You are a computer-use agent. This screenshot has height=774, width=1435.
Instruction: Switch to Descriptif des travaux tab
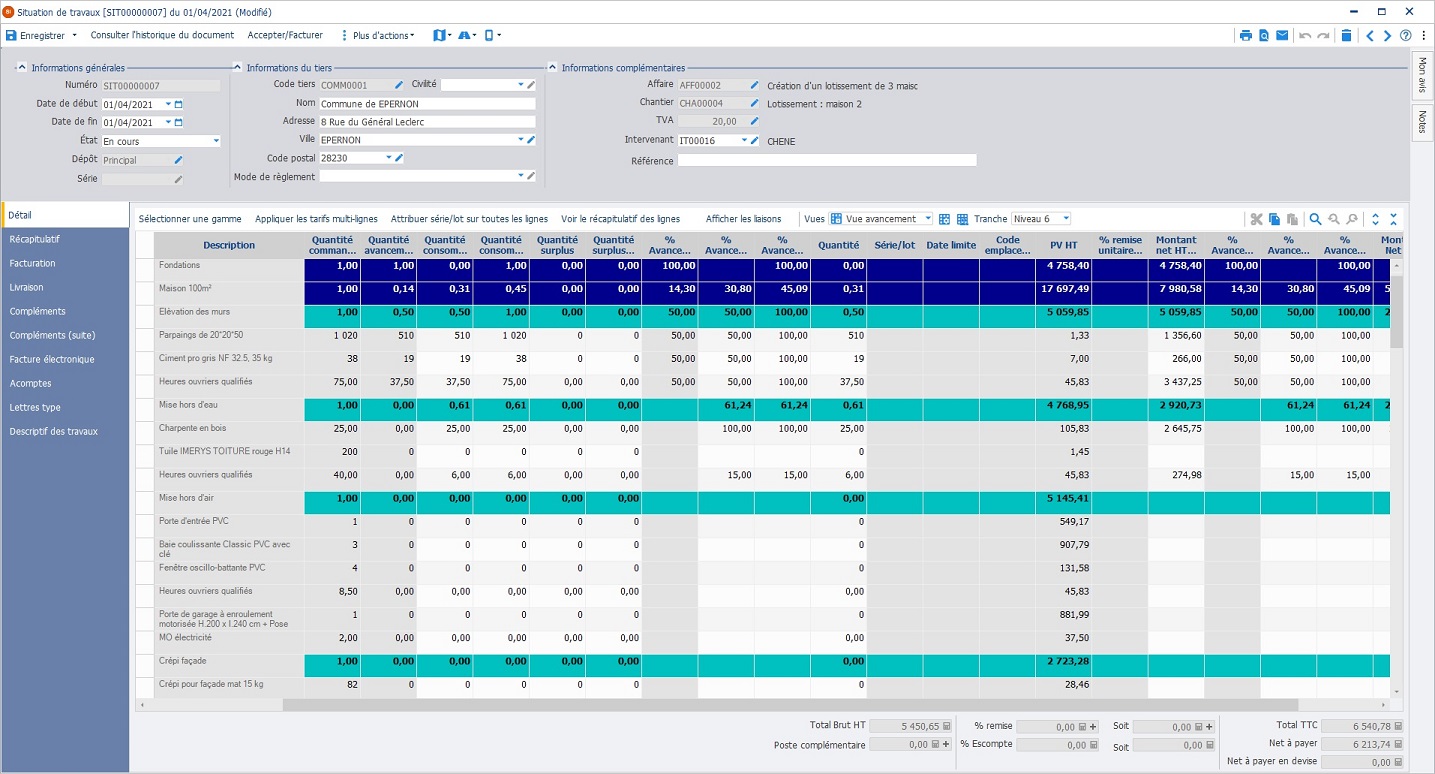[x=65, y=431]
